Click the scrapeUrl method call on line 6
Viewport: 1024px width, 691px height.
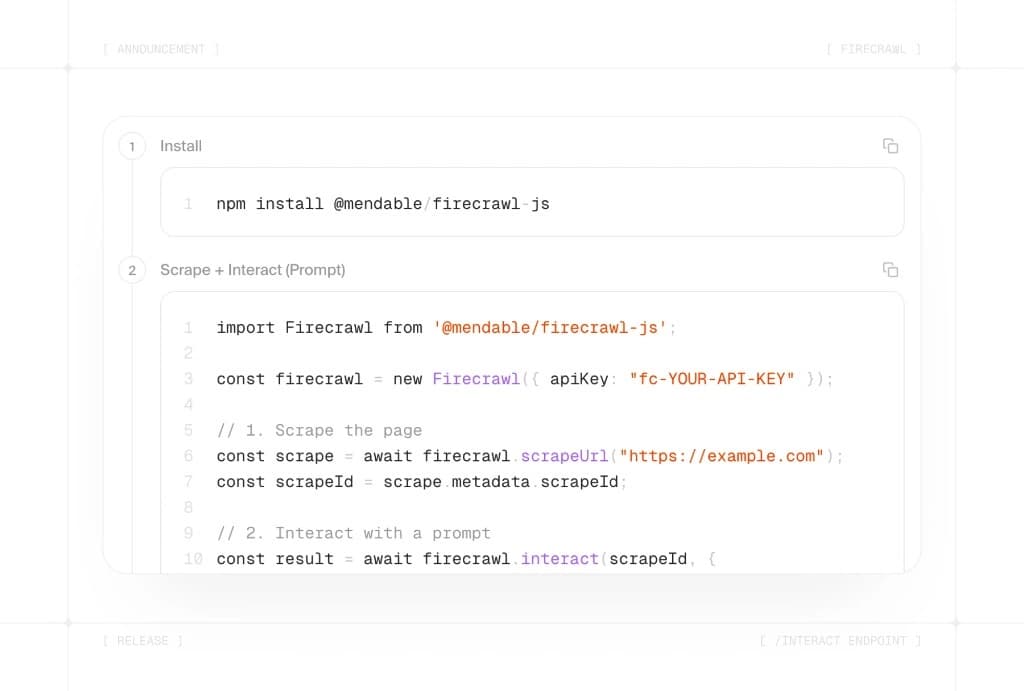click(x=564, y=456)
